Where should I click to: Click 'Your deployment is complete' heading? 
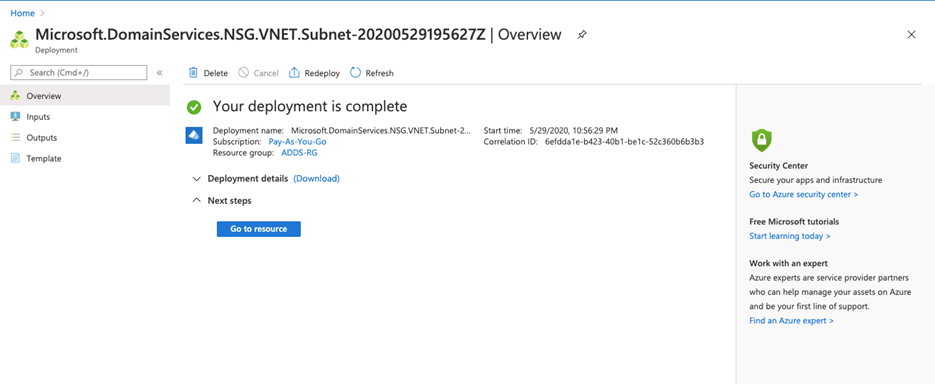[310, 107]
